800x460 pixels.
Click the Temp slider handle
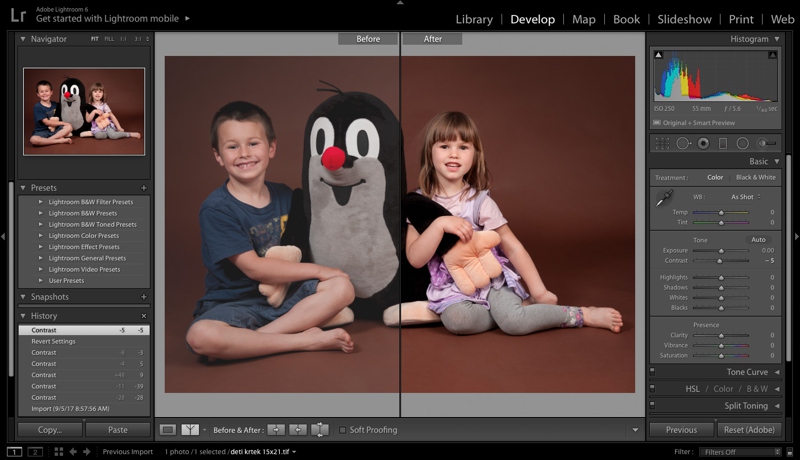(x=721, y=213)
